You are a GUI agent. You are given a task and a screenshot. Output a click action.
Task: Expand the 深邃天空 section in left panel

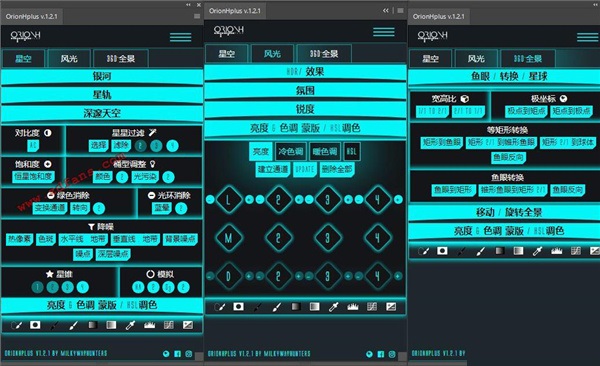[102, 113]
